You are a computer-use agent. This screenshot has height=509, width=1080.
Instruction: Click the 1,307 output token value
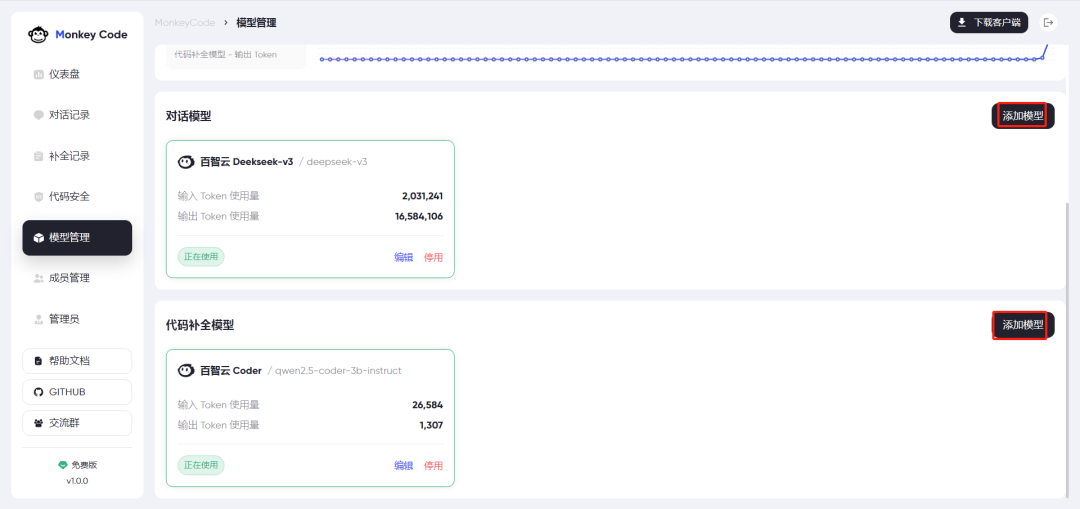431,425
